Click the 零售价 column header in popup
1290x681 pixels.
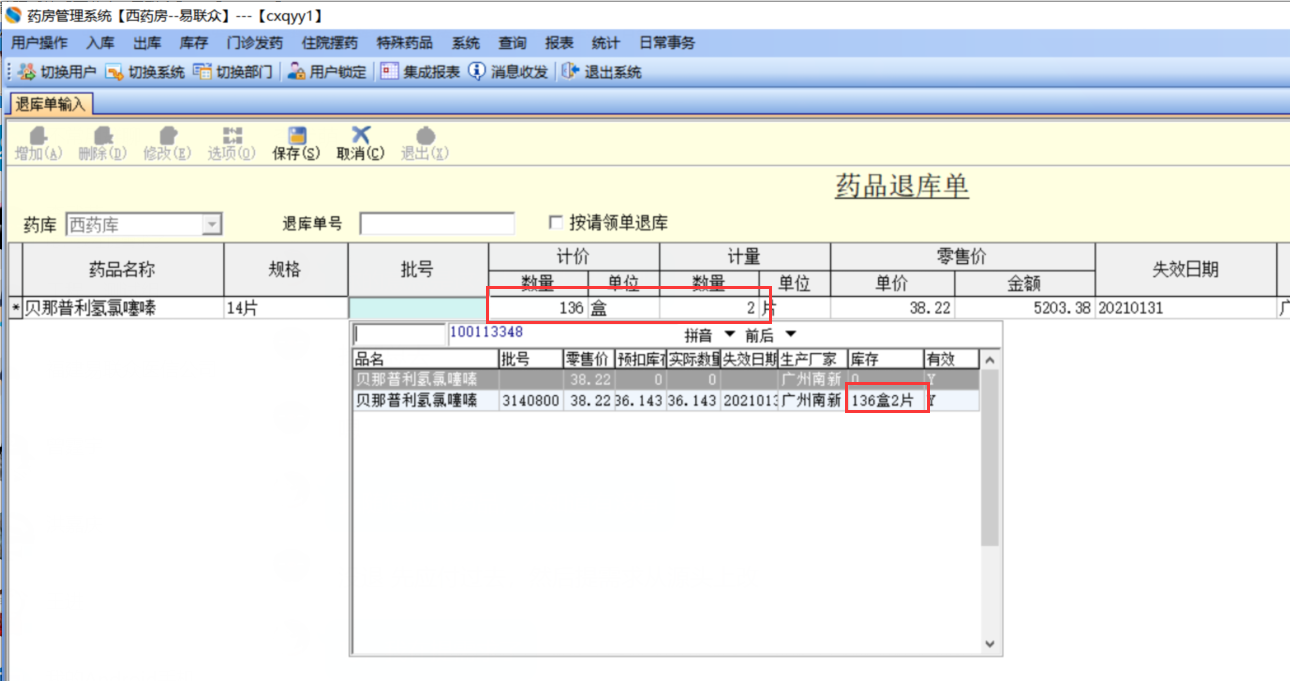point(587,359)
